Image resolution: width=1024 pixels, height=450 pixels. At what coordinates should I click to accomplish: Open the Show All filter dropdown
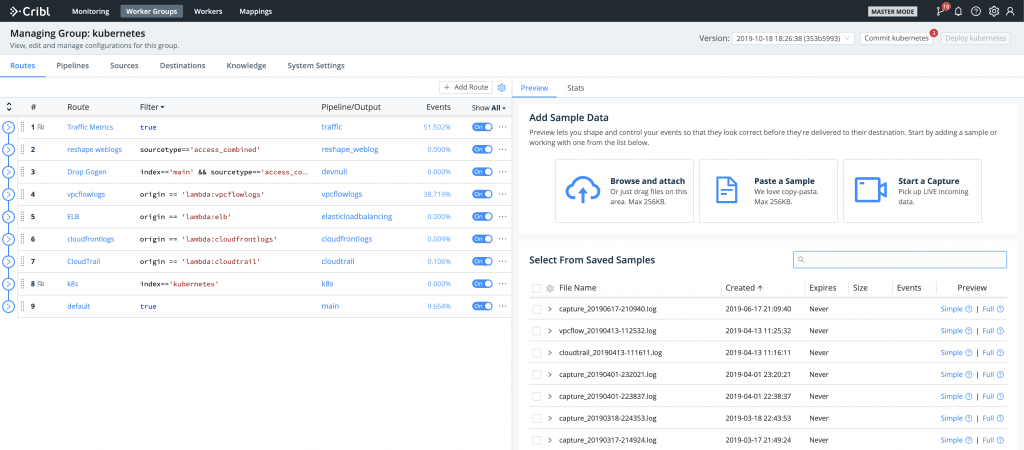[489, 107]
